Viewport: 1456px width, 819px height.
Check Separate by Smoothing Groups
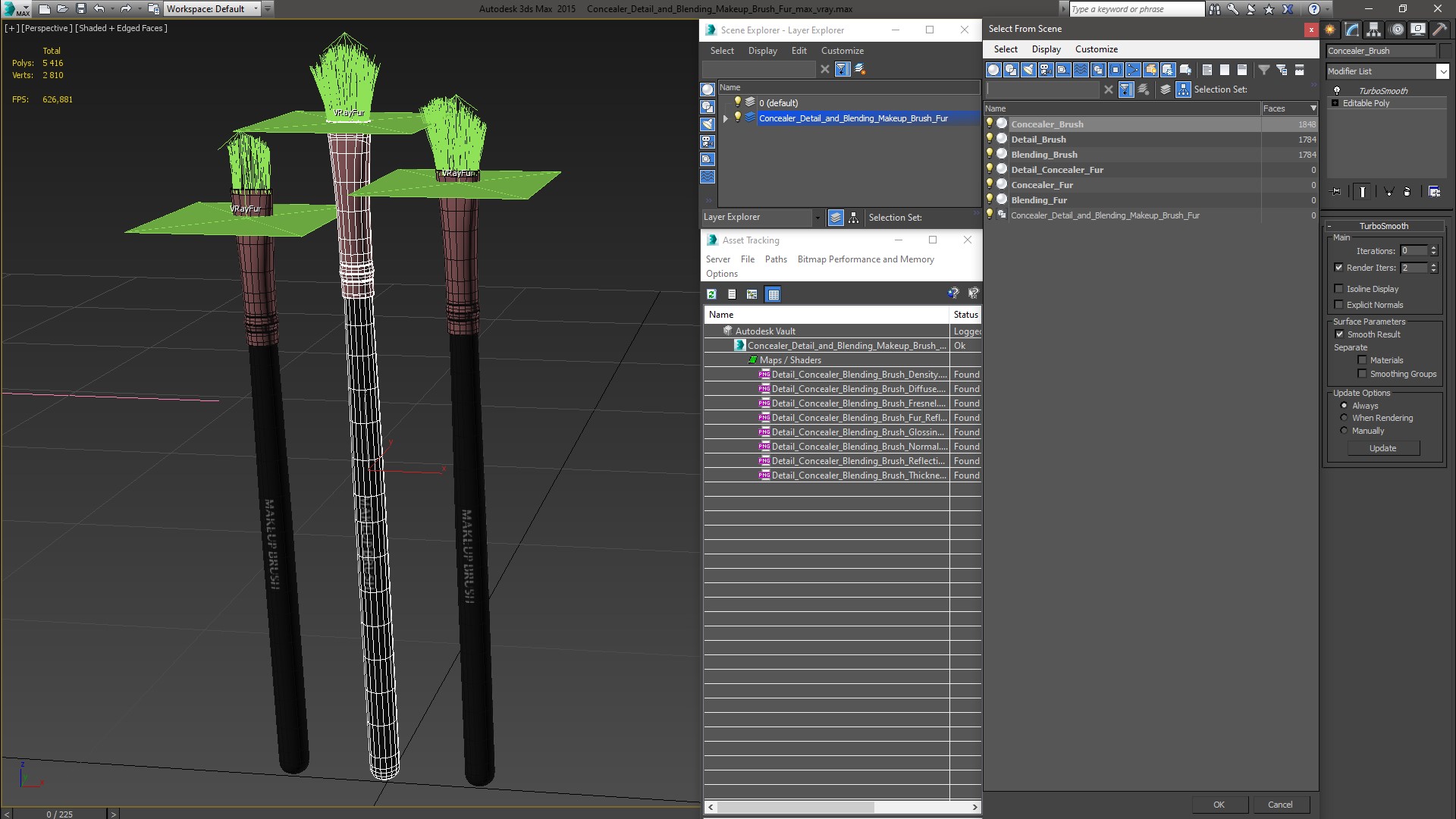tap(1362, 374)
